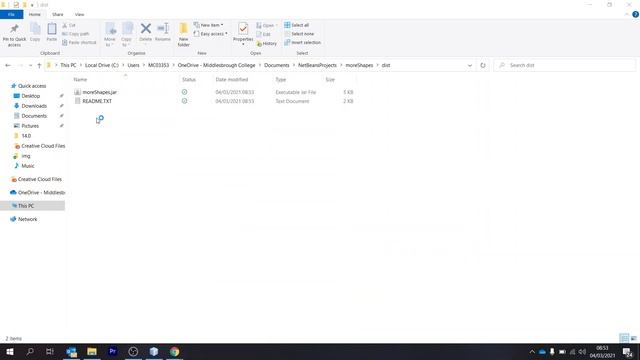Screen dimensions: 640x360
Task: Choose Paste shortcut option
Action: point(79,42)
